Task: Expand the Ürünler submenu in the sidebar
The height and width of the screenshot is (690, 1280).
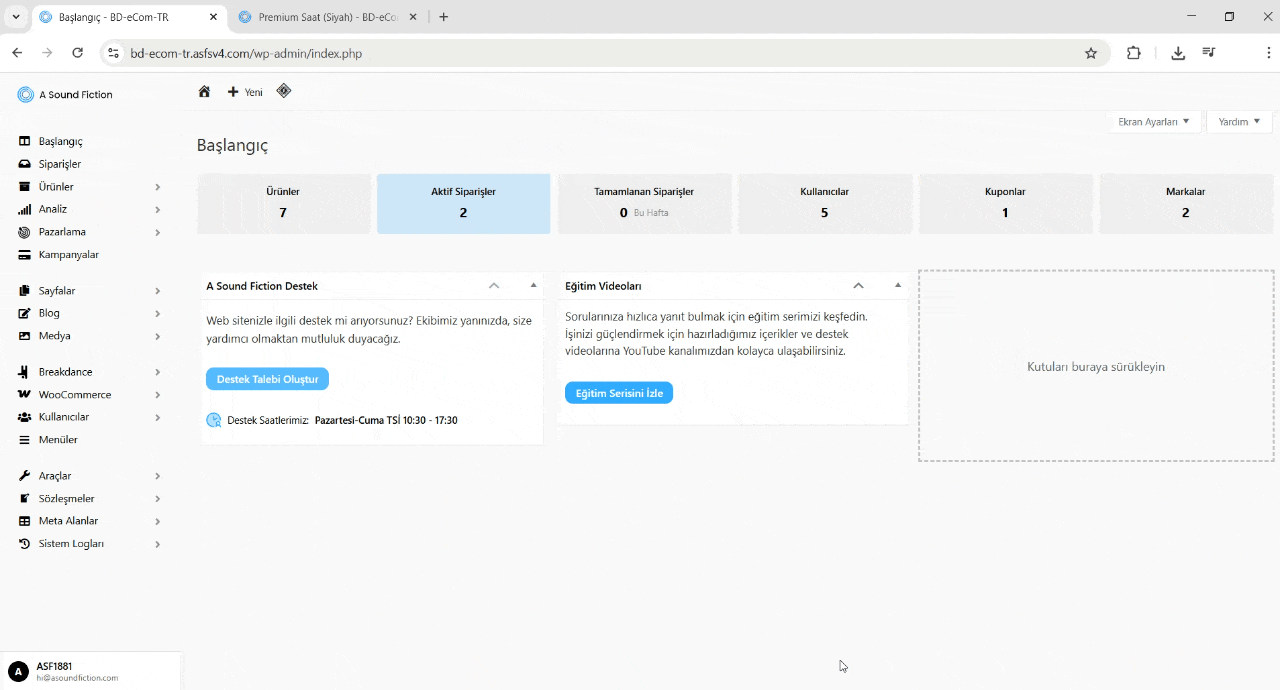Action: 158,187
